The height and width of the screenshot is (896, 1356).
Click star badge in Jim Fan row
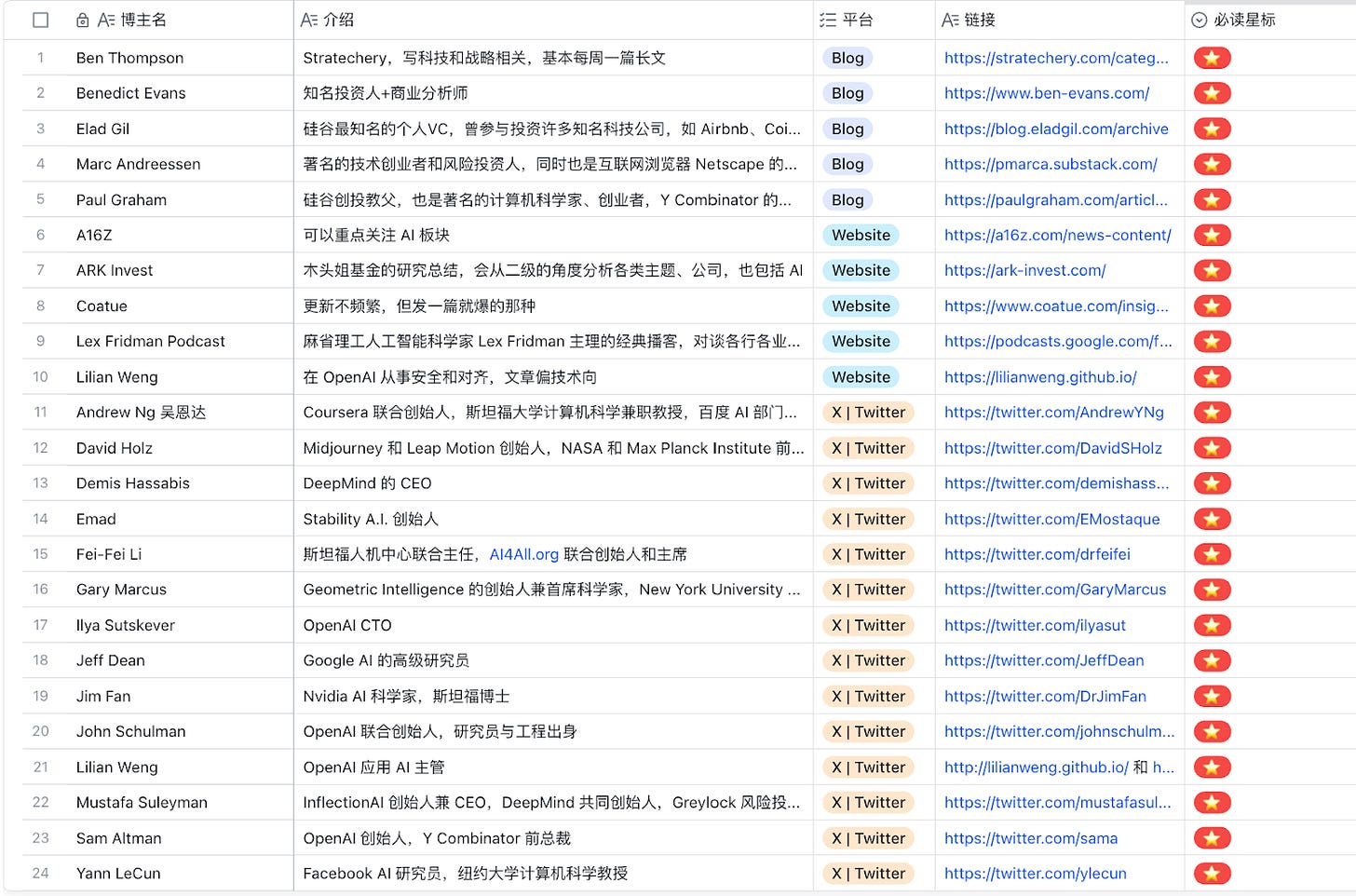(1212, 696)
